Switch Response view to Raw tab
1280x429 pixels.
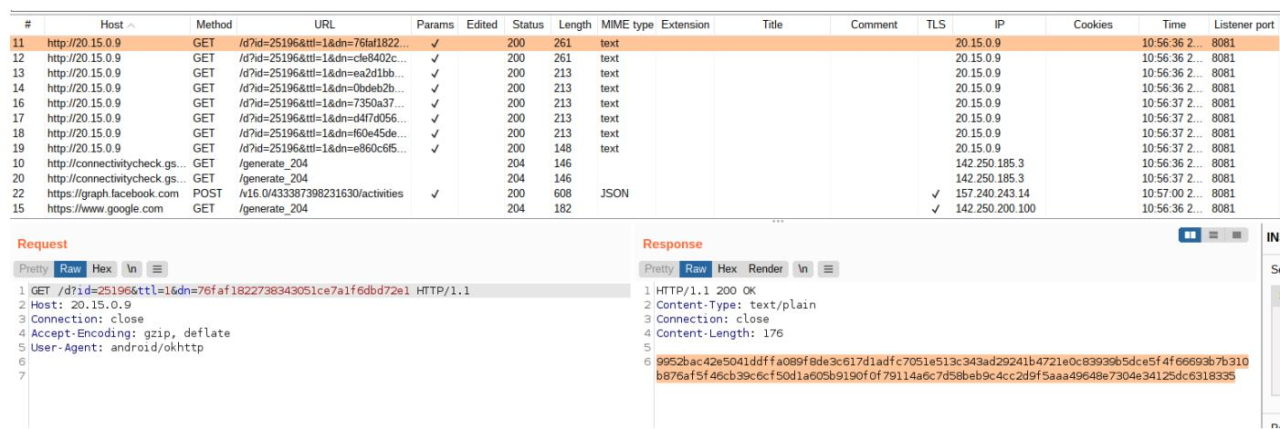696,269
